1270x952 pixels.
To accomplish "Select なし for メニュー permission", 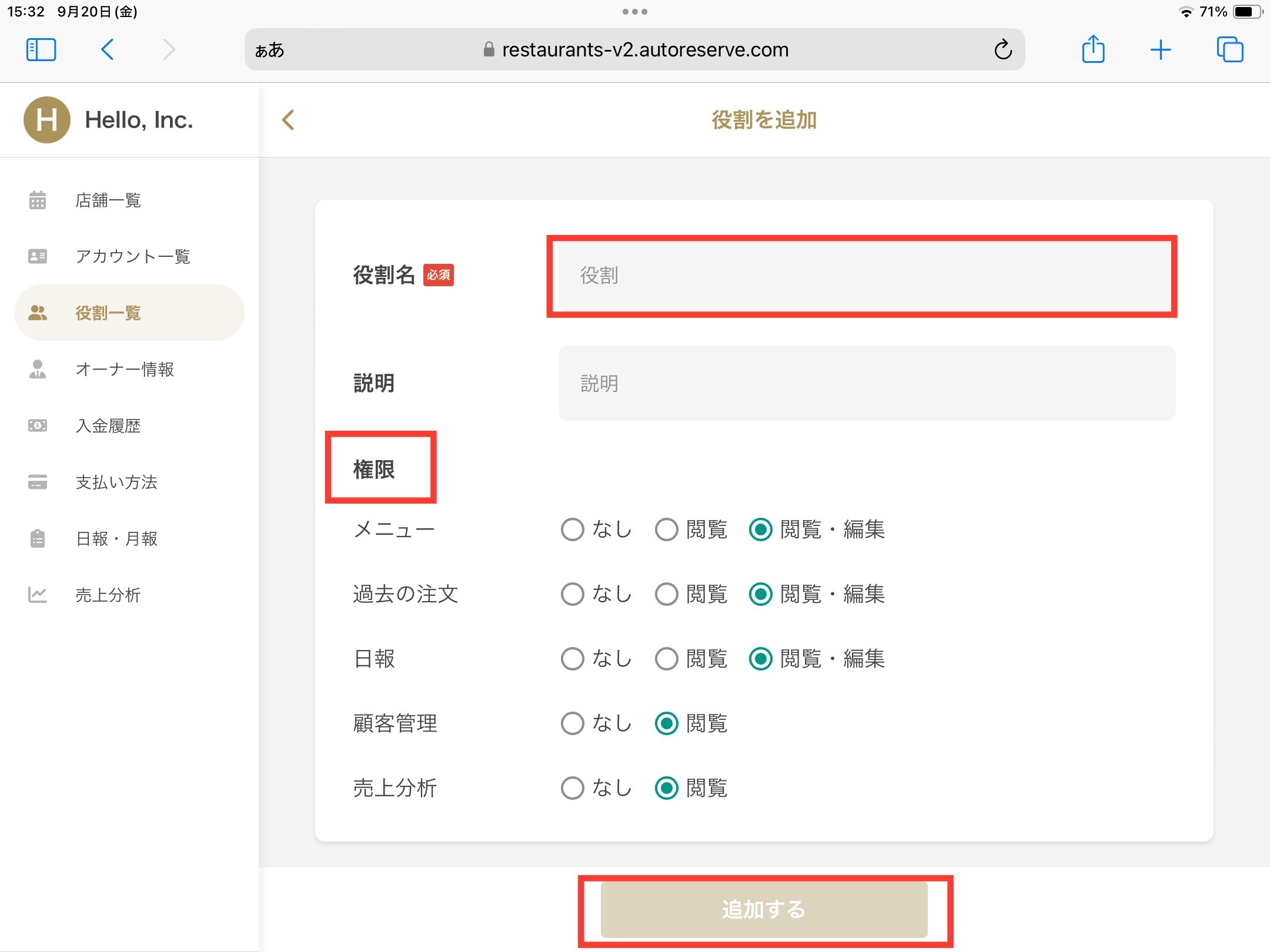I will pyautogui.click(x=572, y=529).
